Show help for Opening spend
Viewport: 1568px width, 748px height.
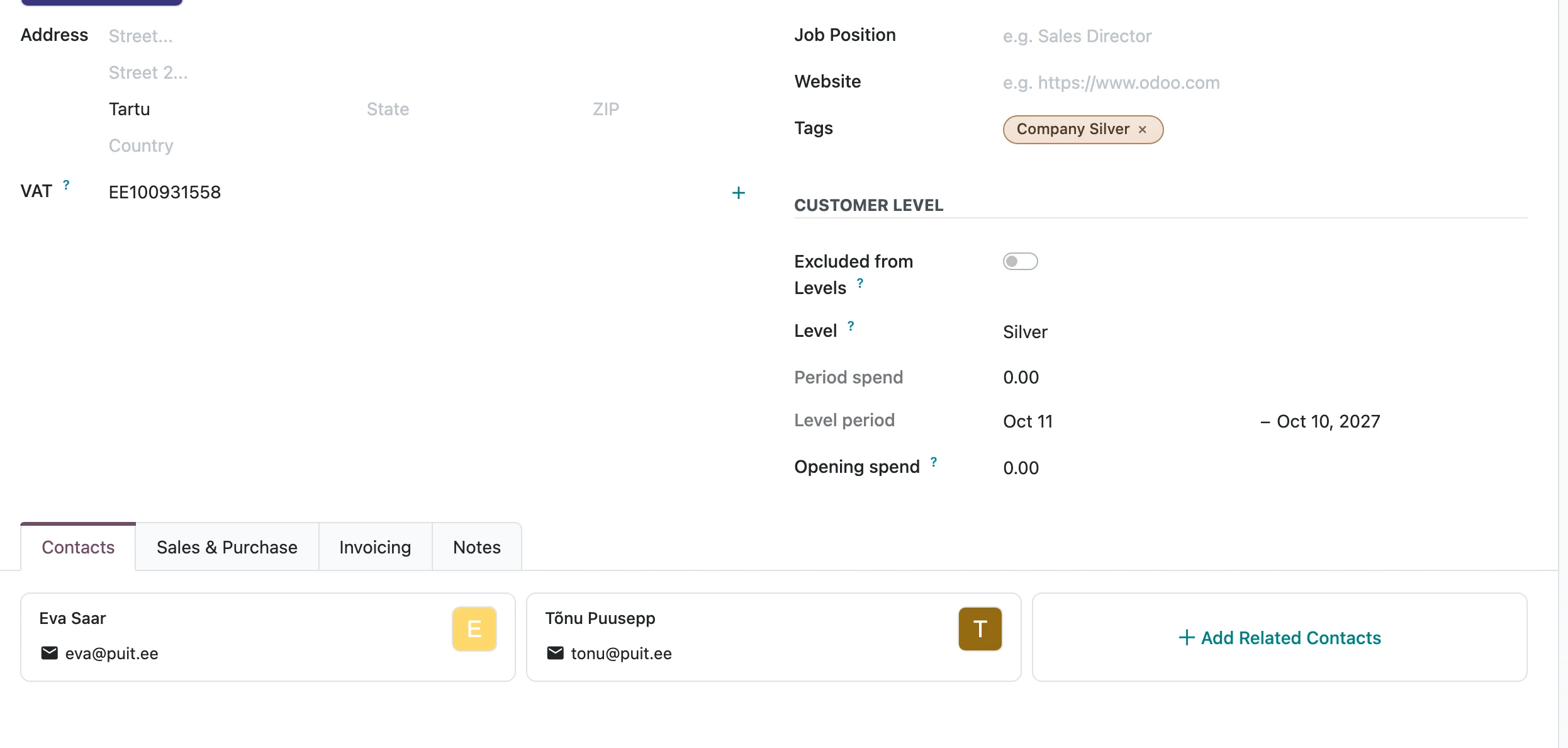(x=934, y=462)
